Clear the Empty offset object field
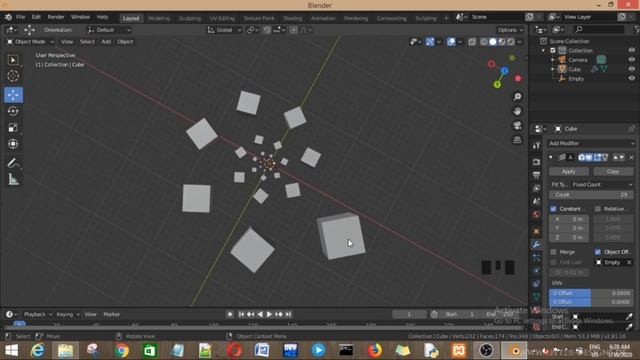Image resolution: width=640 pixels, height=360 pixels. [629, 262]
